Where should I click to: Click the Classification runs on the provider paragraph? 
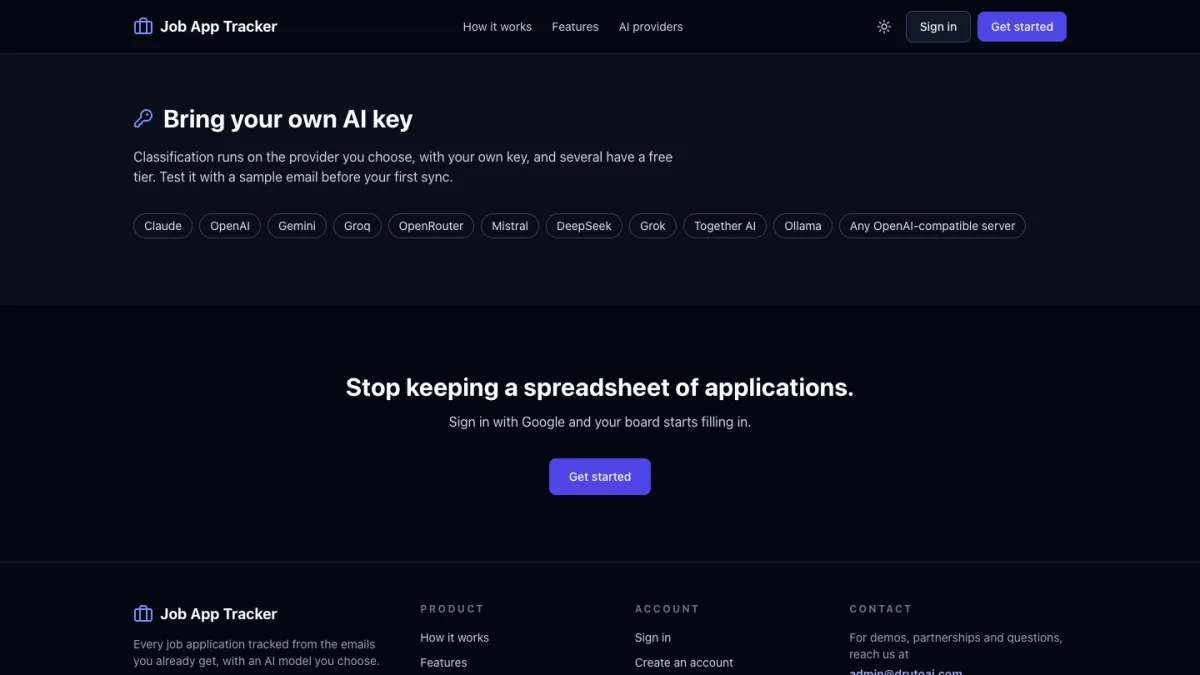pos(403,167)
